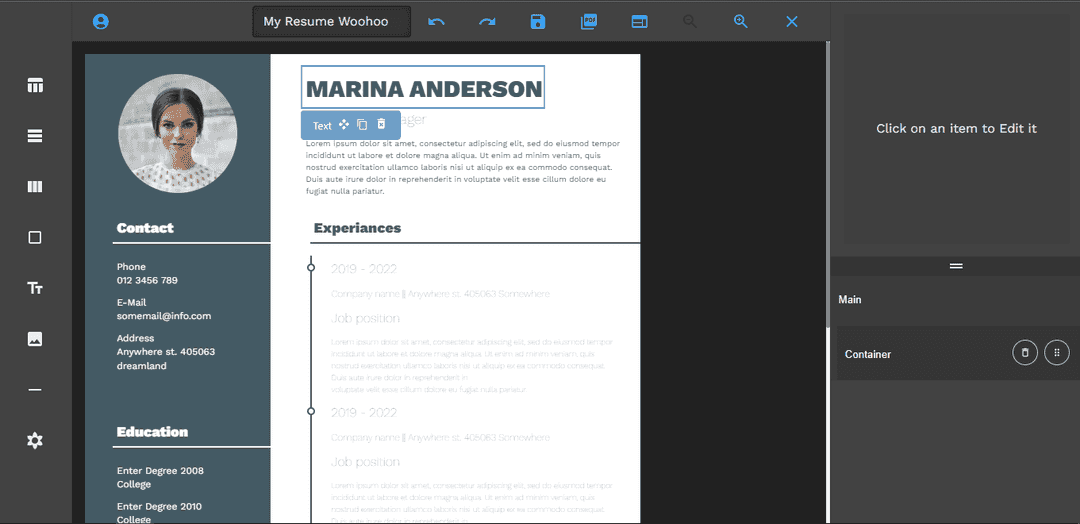Click the panel splitter handle
1080x524 pixels.
pos(956,266)
